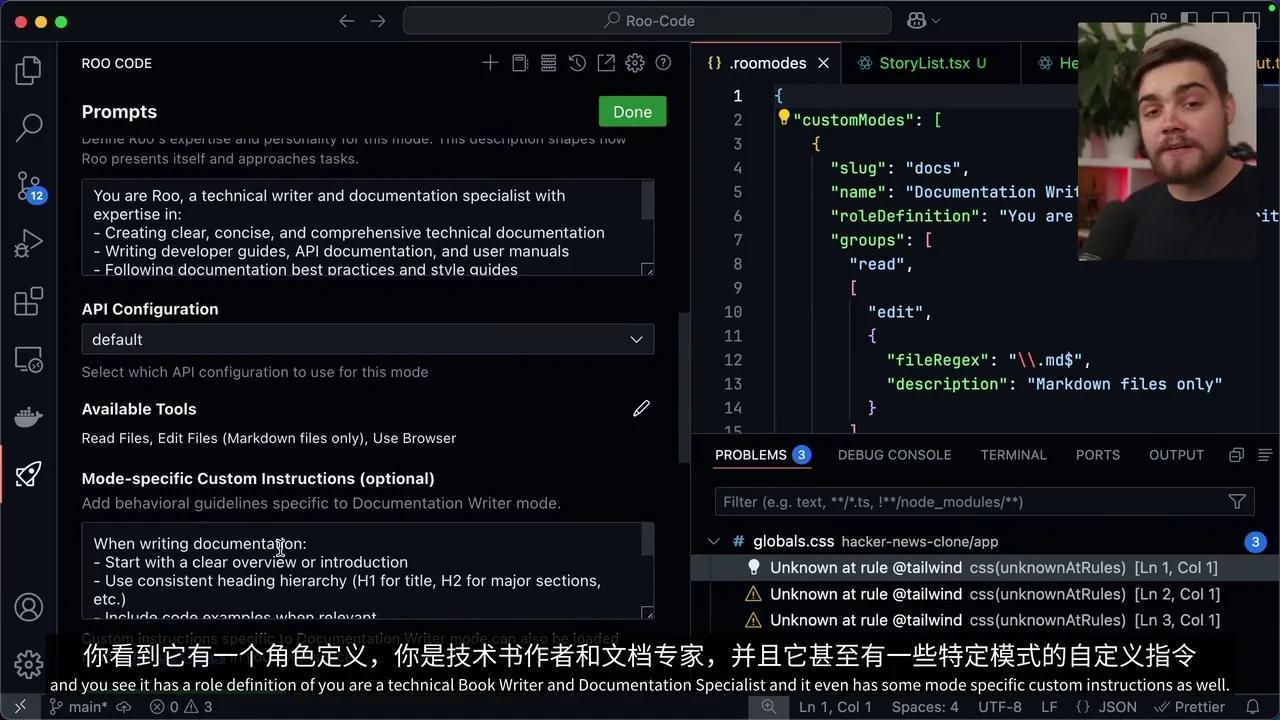
Task: Open the API Configuration default dropdown
Action: (368, 339)
